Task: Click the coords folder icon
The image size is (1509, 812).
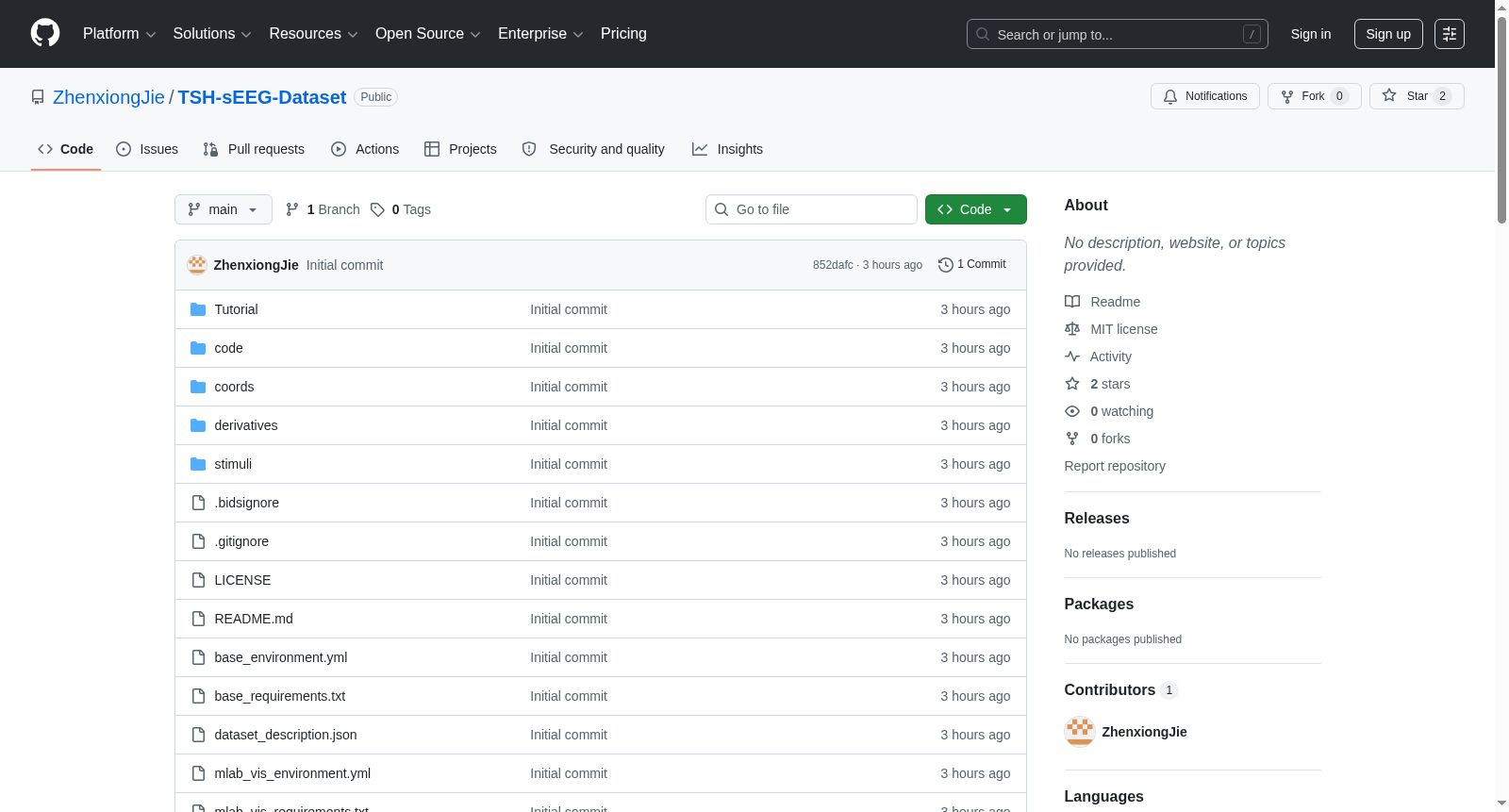Action: pos(198,387)
